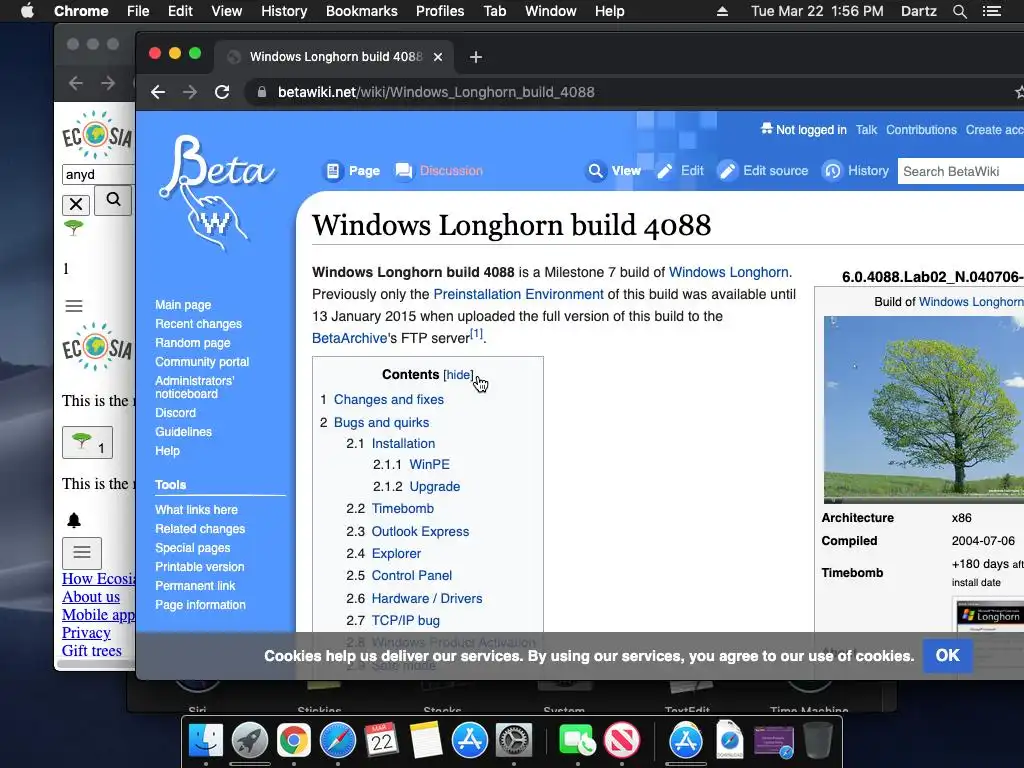Open About us link in Ecosia window
Viewport: 1024px width, 768px height.
pyautogui.click(x=91, y=597)
